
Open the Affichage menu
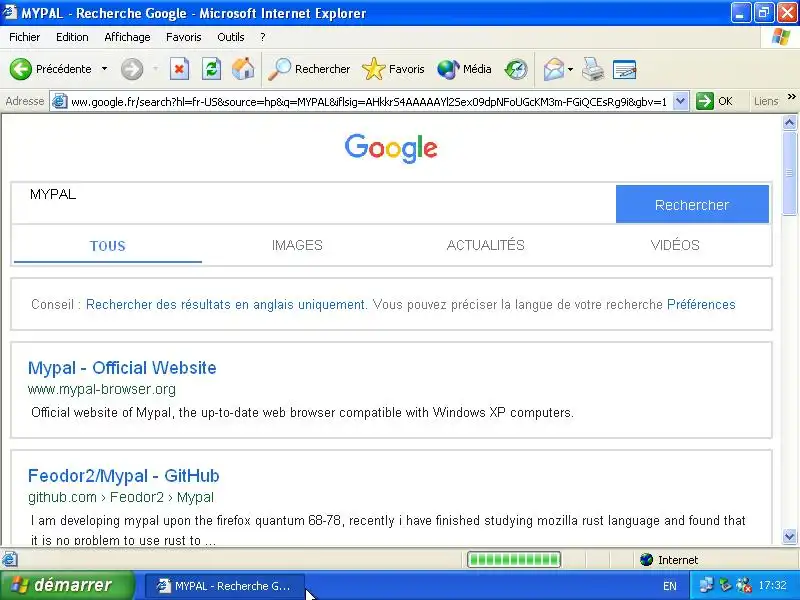pos(127,37)
